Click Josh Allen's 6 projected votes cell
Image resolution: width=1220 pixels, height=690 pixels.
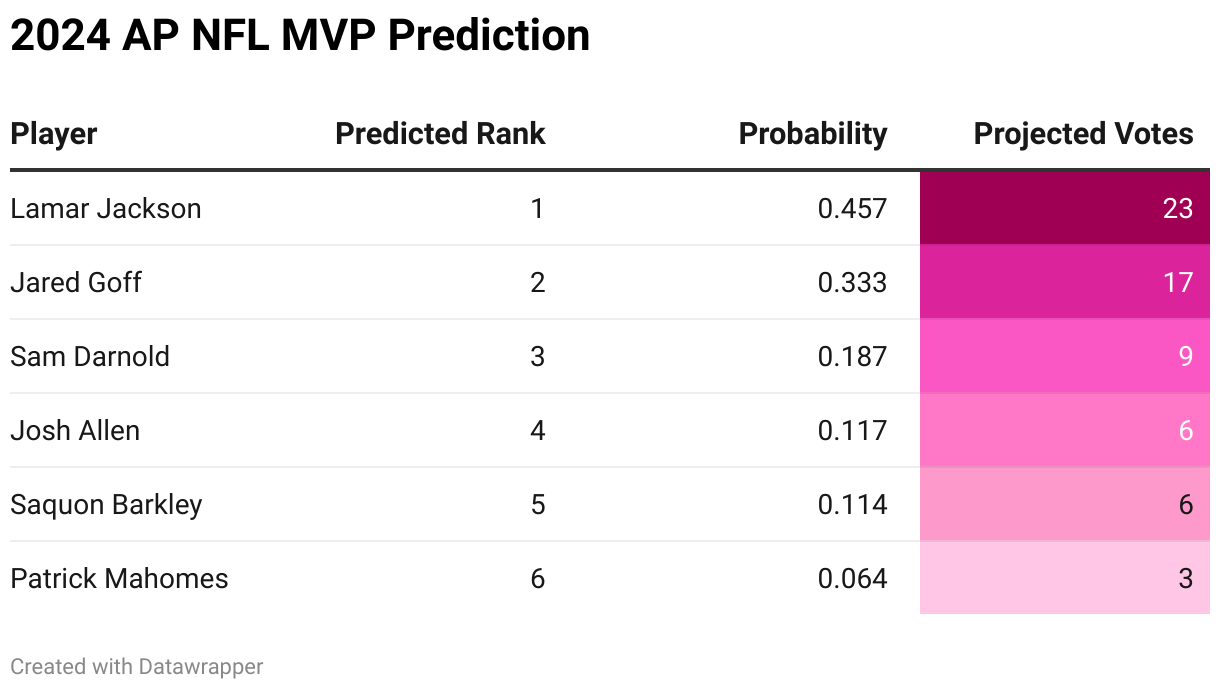pos(1064,431)
